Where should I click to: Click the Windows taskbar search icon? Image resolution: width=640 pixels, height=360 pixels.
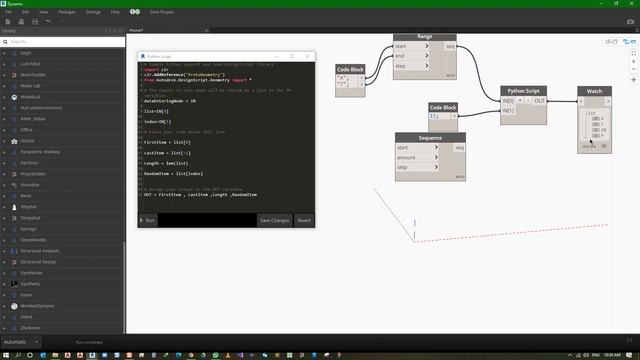pyautogui.click(x=18, y=355)
